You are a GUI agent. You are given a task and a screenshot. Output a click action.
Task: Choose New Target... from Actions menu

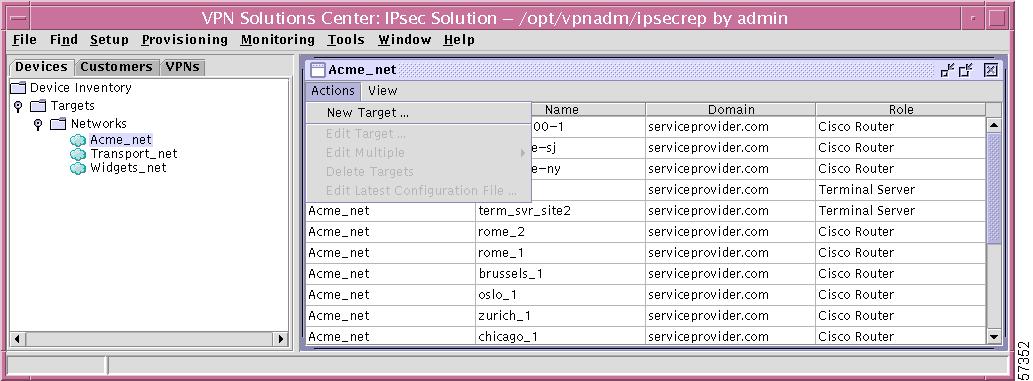click(x=418, y=113)
